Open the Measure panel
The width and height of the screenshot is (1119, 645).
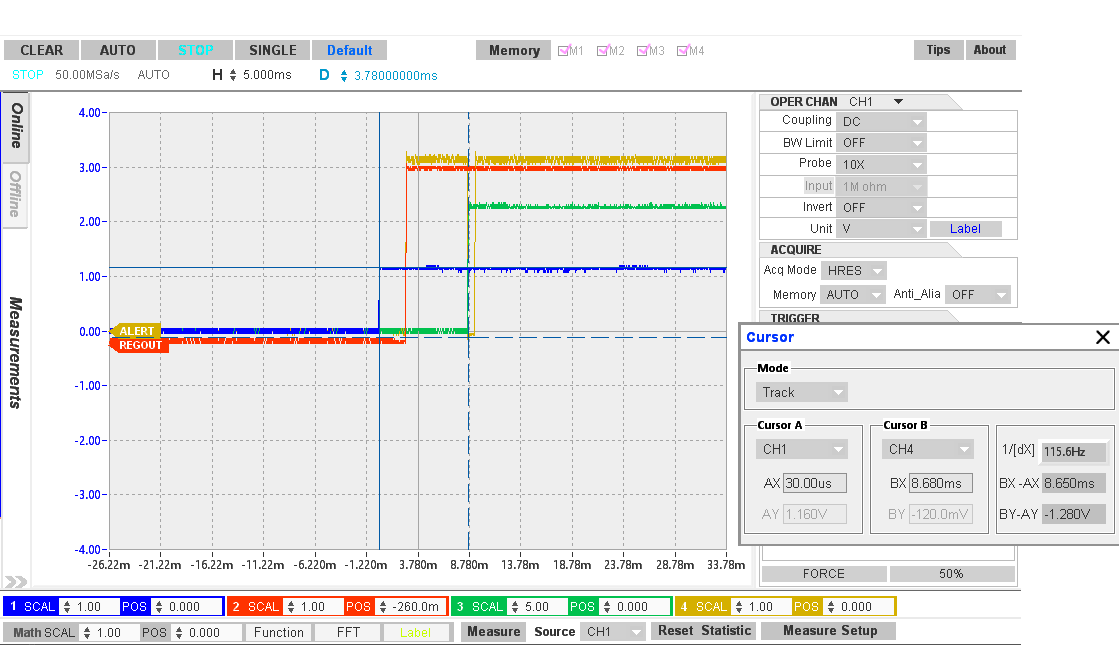click(x=492, y=631)
